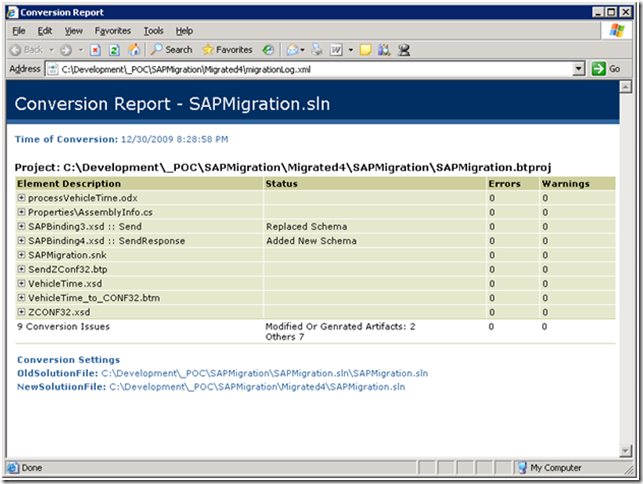The width and height of the screenshot is (643, 484).
Task: Expand the Properties\AssemblyInfo.cs entry
Action: [x=21, y=213]
